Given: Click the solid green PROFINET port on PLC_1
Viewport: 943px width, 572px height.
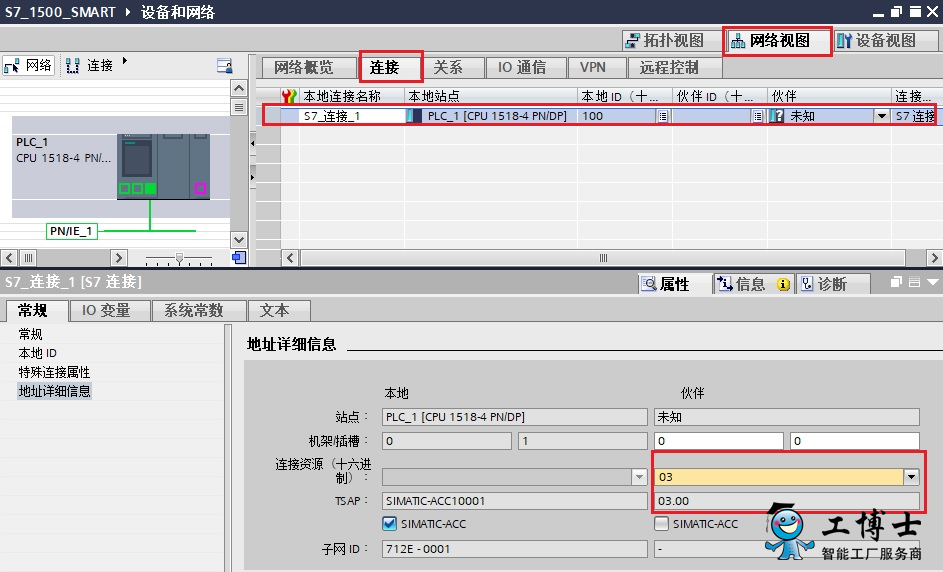Looking at the screenshot, I should tap(150, 189).
